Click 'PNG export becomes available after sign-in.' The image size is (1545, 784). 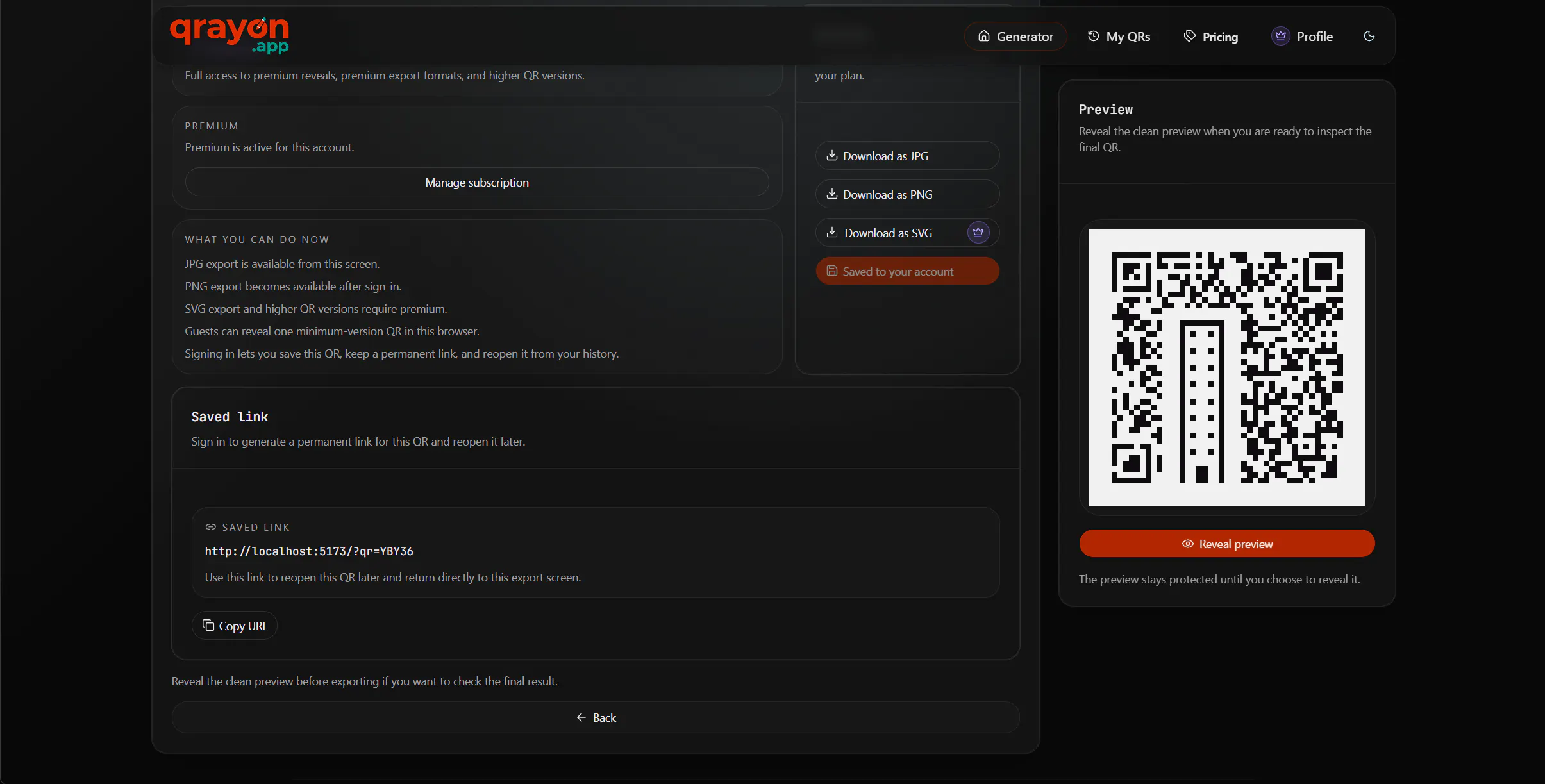293,287
